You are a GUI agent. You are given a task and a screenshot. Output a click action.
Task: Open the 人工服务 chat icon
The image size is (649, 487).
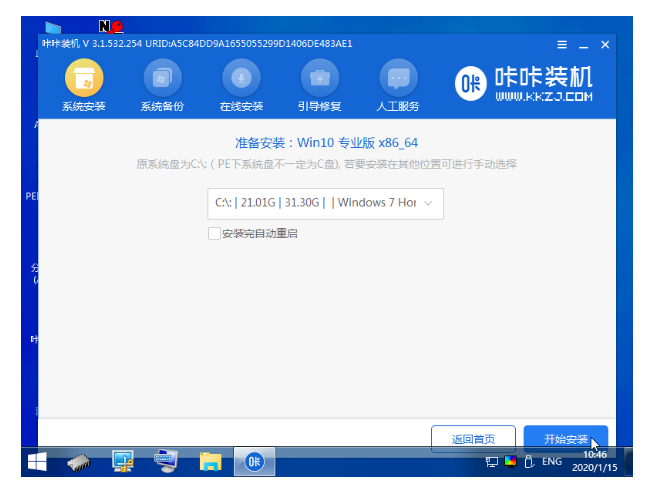(398, 78)
